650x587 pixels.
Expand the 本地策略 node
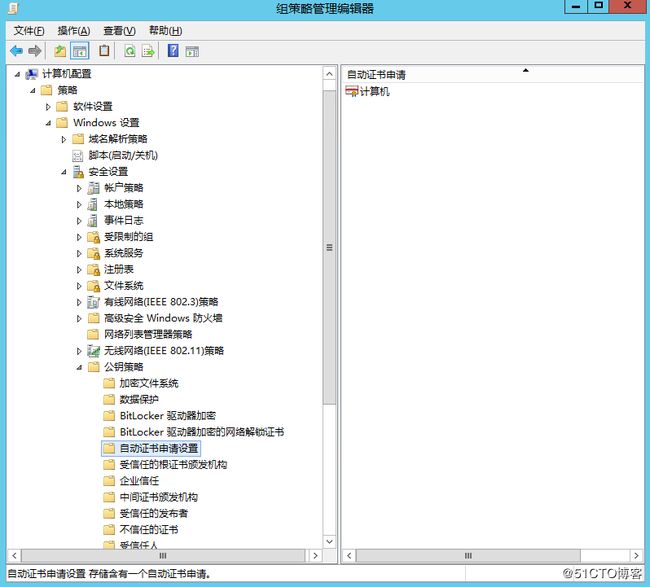coord(79,205)
